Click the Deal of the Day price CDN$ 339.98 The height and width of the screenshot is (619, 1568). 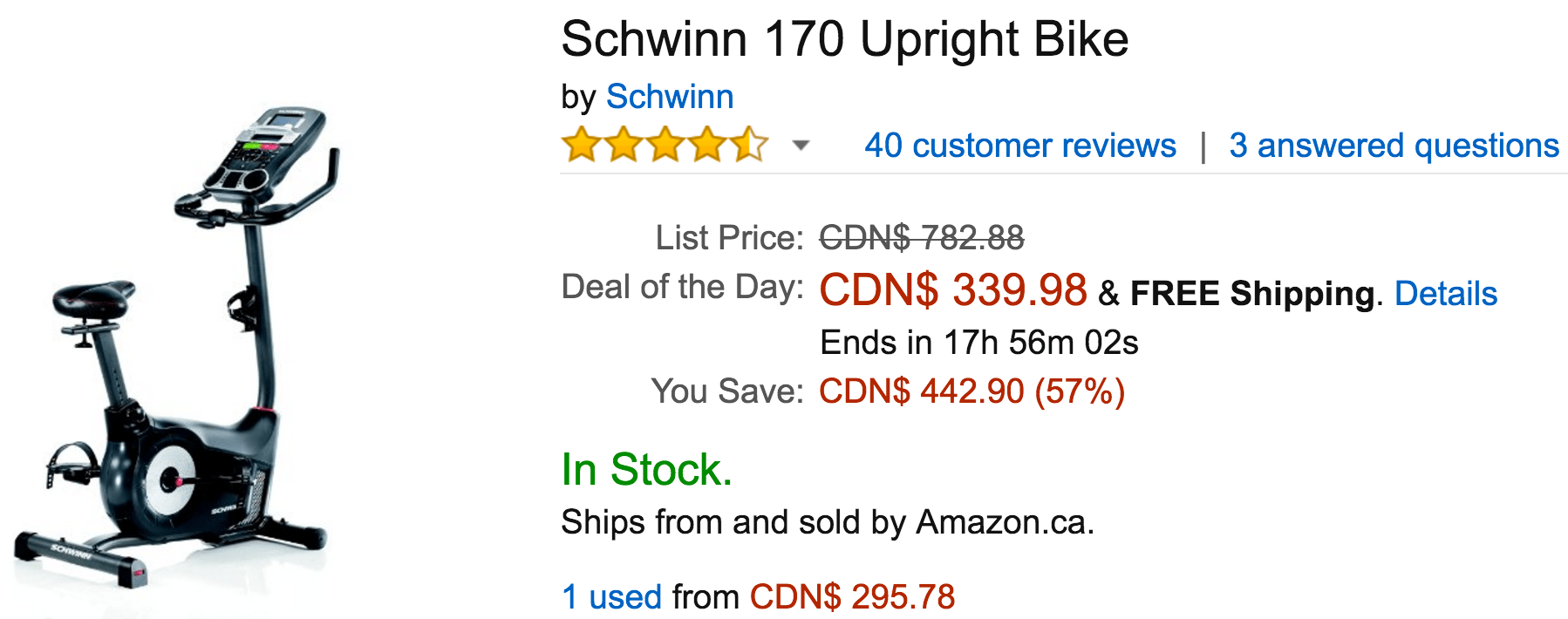pos(953,290)
